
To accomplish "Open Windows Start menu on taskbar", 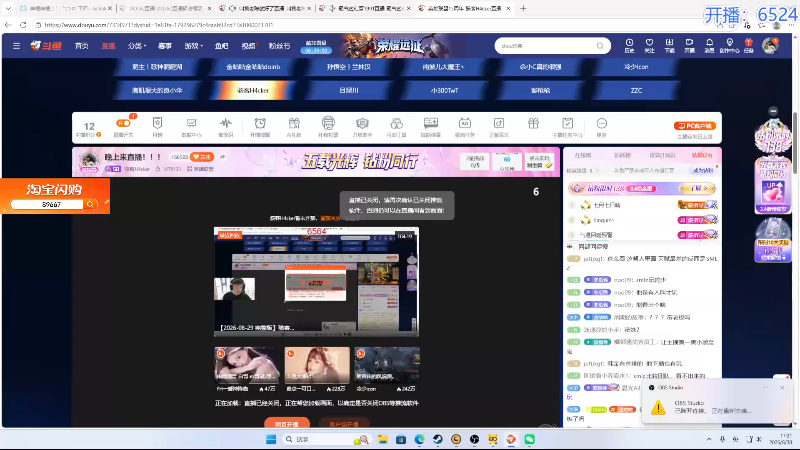I will click(x=271, y=439).
